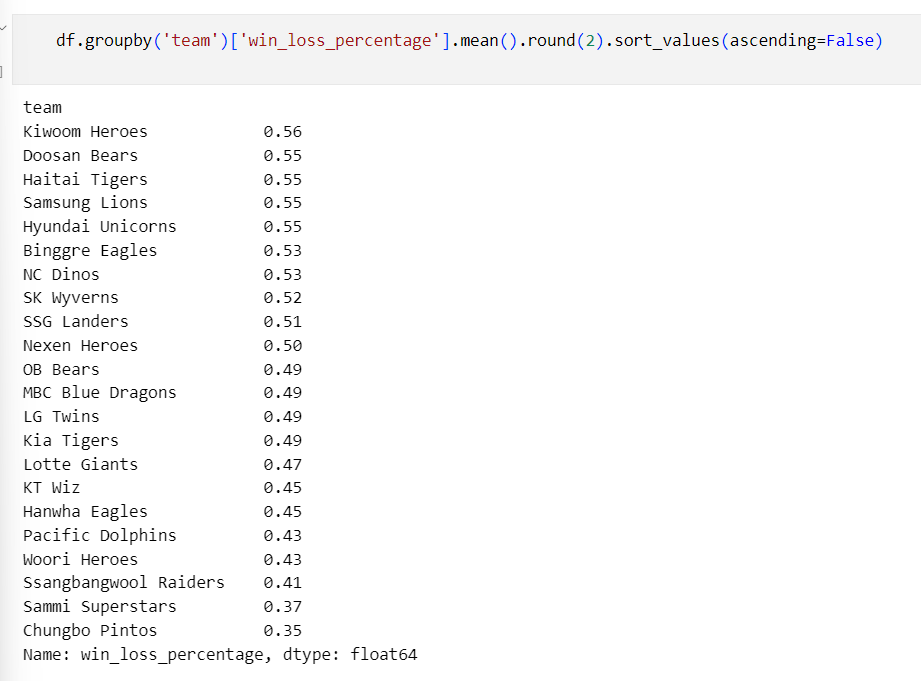Select the 'Chungbo Pintos' row label
The image size is (921, 681).
pyautogui.click(x=90, y=630)
